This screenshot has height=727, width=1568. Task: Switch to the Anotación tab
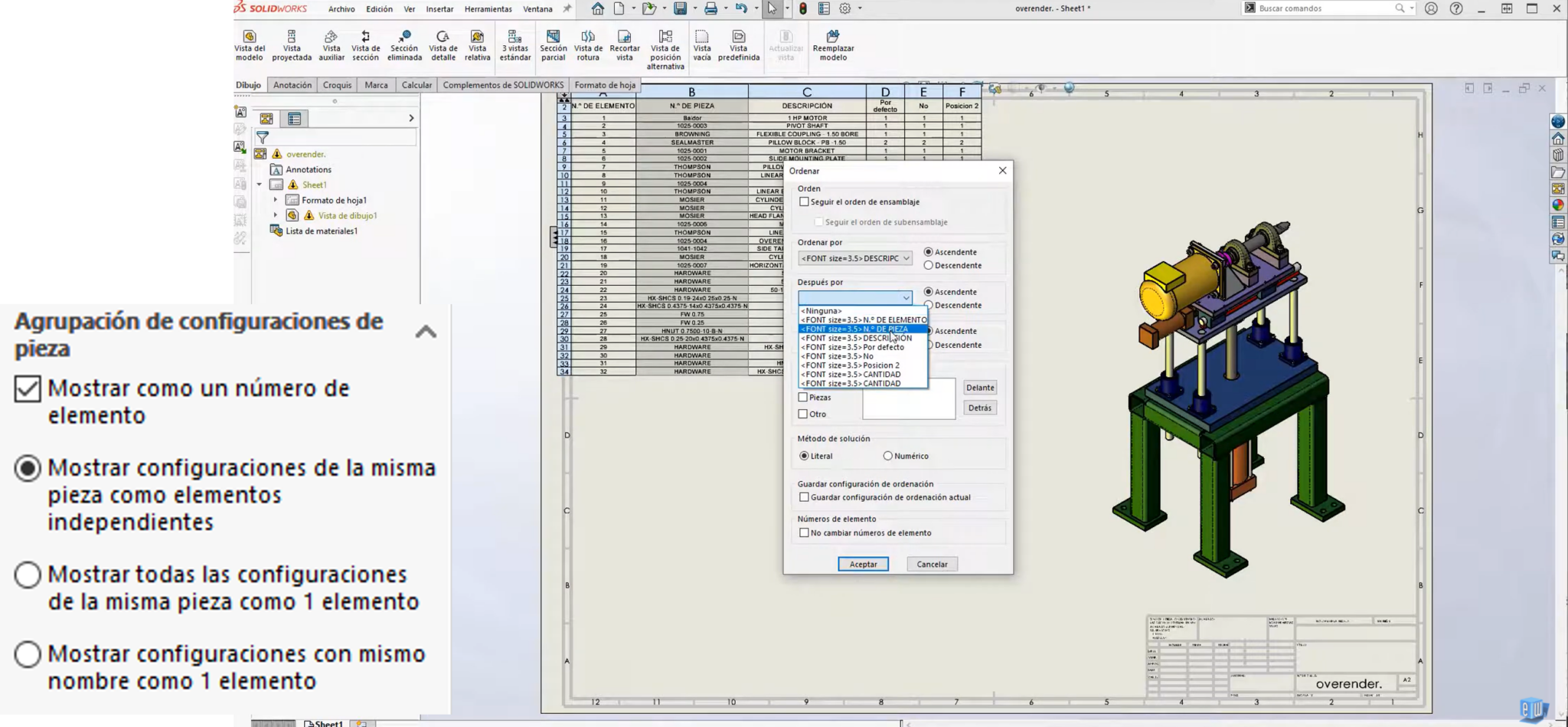pyautogui.click(x=292, y=85)
